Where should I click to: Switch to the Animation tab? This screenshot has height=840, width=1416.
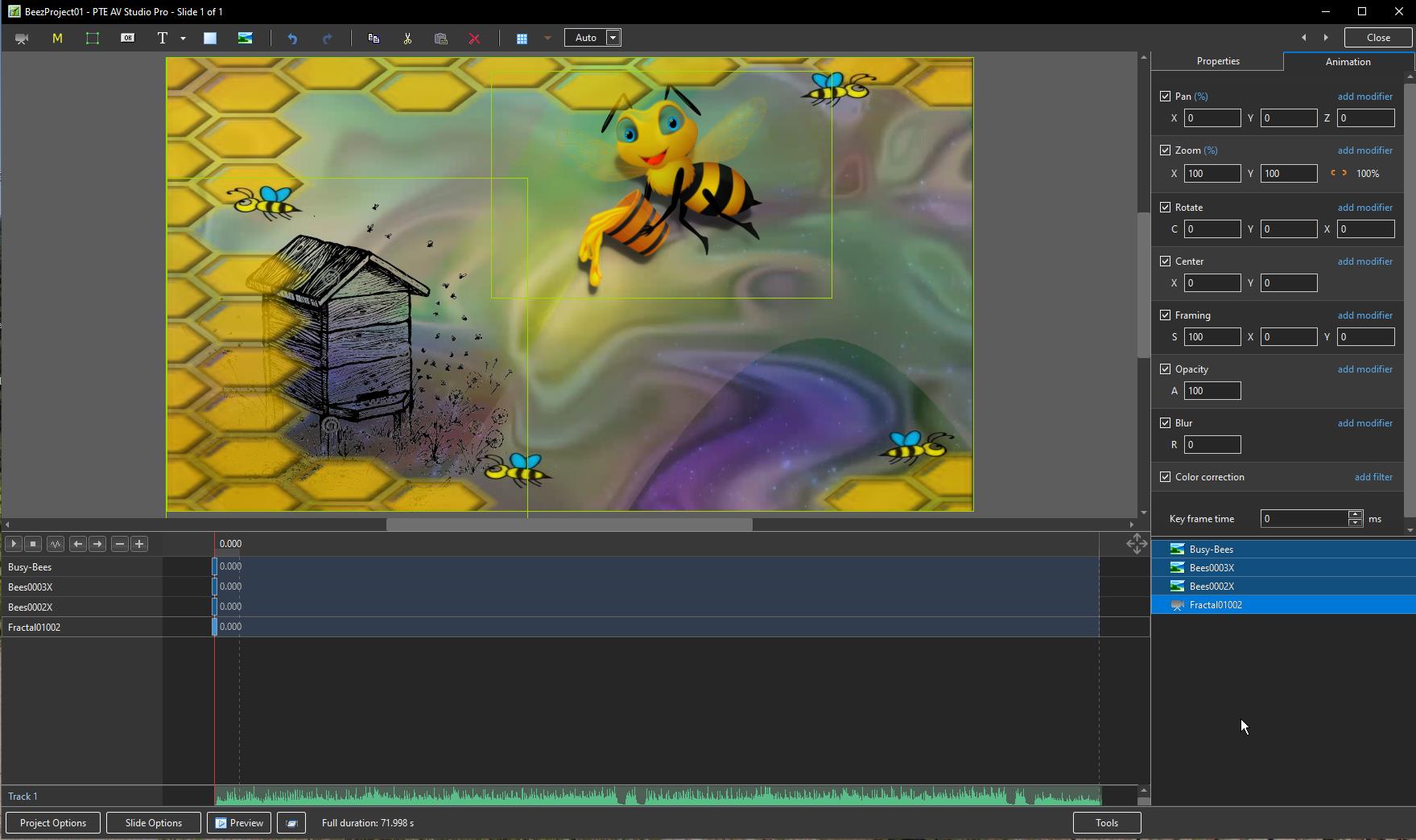(1348, 62)
